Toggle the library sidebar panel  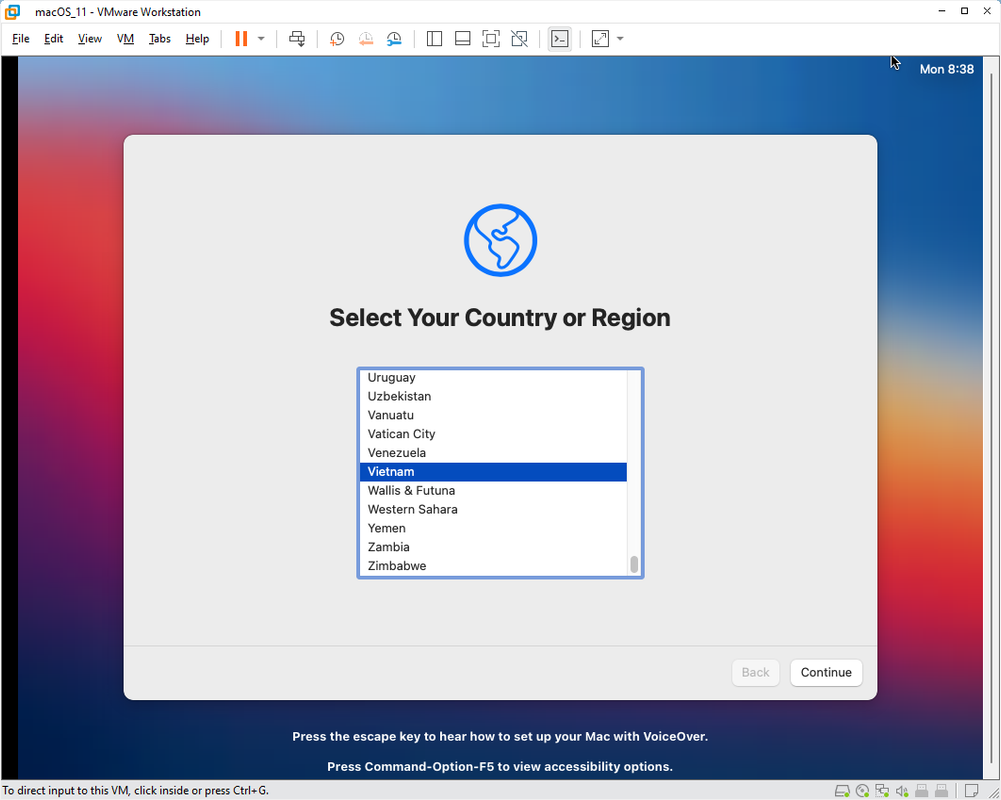[434, 39]
